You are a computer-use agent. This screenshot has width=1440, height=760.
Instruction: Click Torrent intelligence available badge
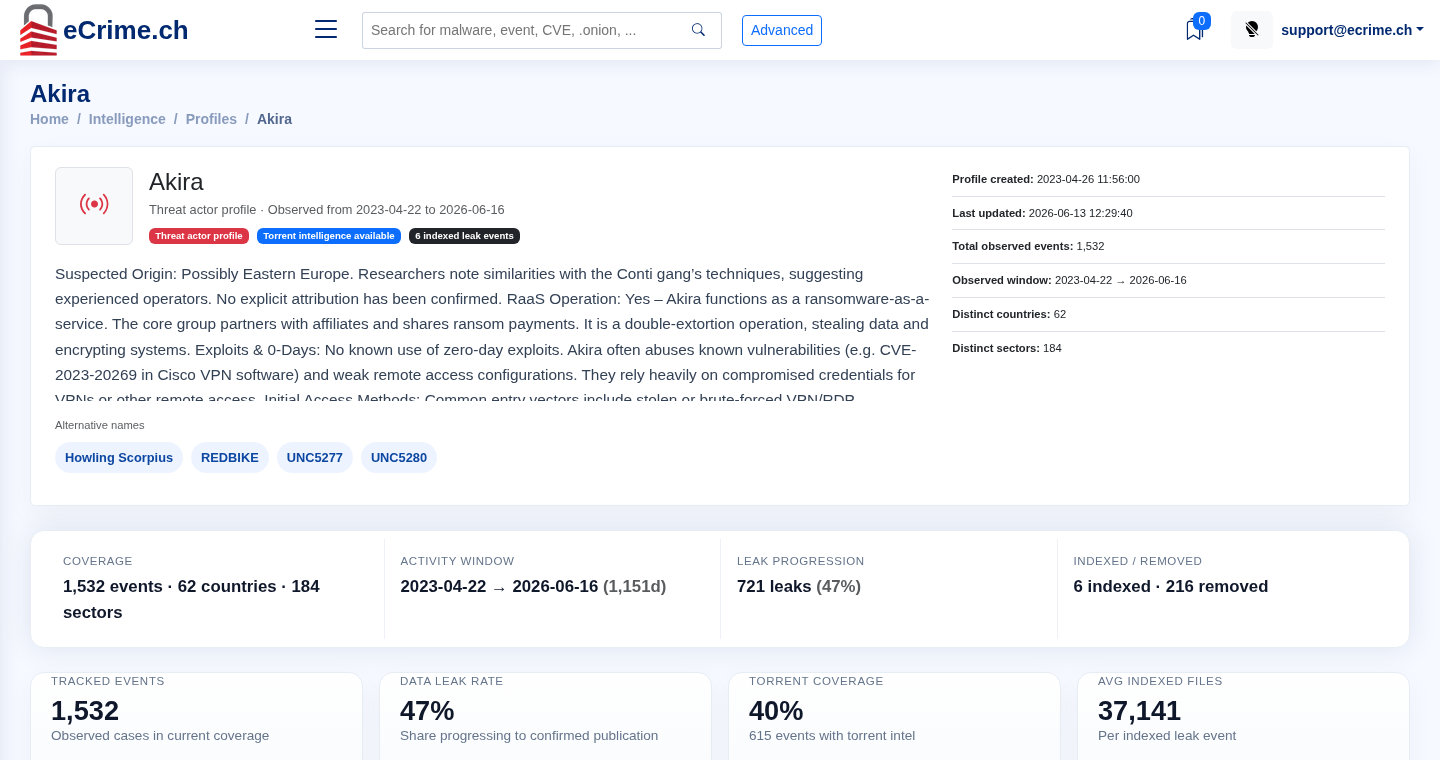click(x=329, y=236)
